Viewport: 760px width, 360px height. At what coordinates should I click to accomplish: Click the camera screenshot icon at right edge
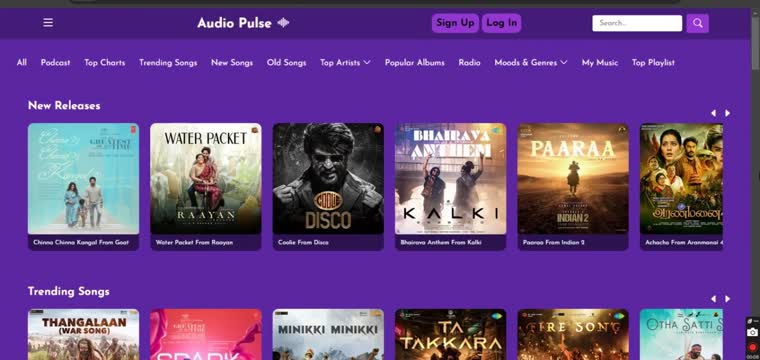pyautogui.click(x=752, y=332)
